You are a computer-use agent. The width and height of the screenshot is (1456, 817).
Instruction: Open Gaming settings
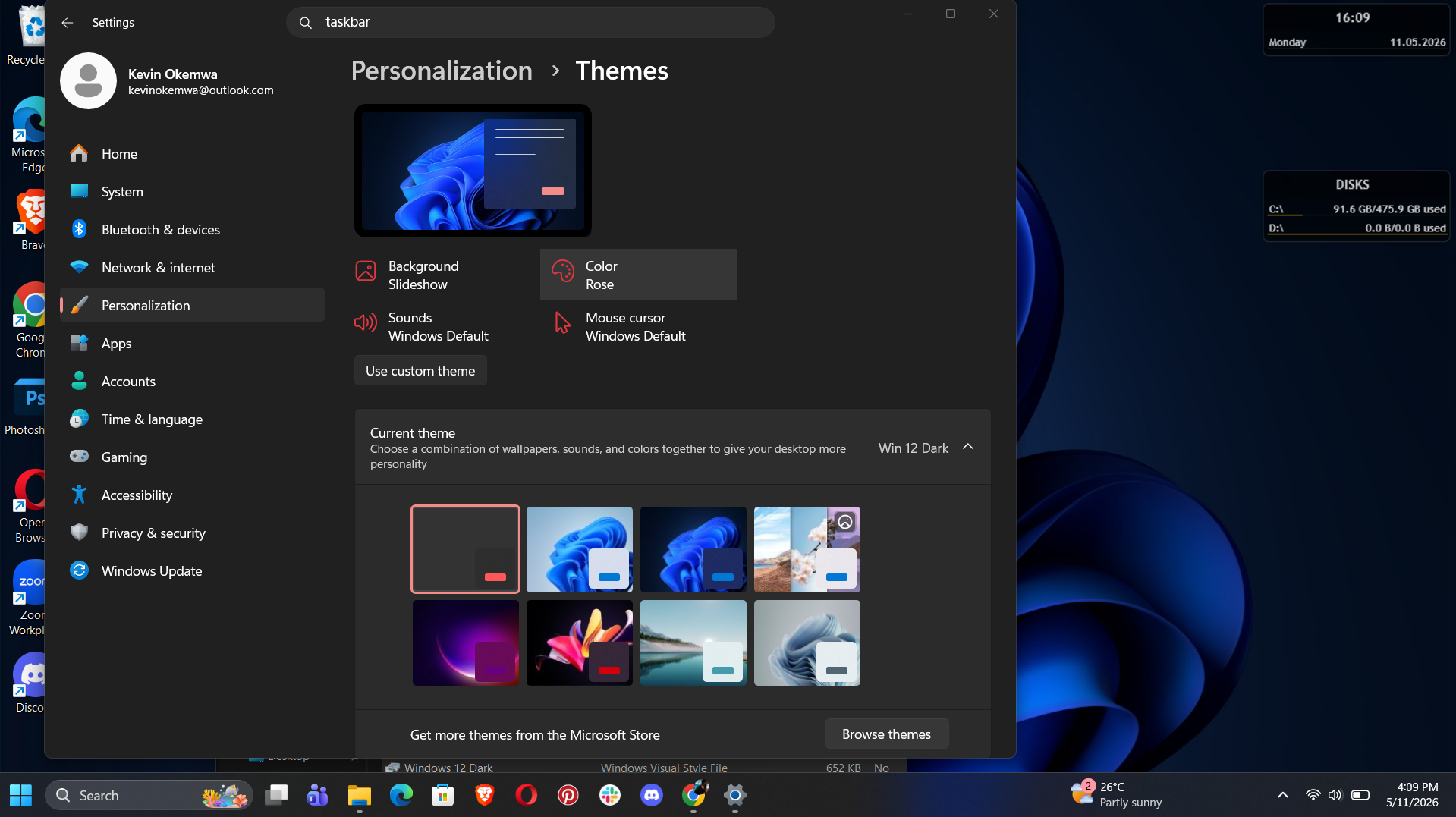192,457
